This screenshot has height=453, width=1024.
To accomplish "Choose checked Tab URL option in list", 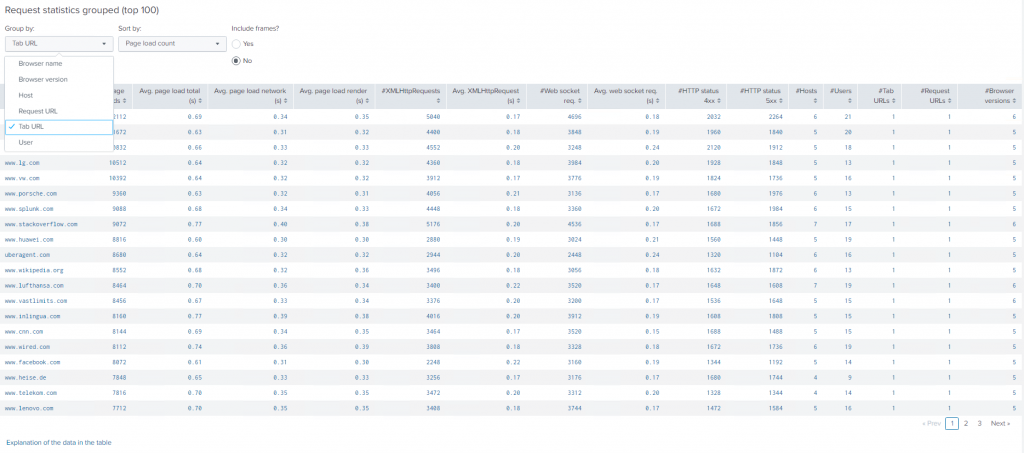I will pos(59,127).
